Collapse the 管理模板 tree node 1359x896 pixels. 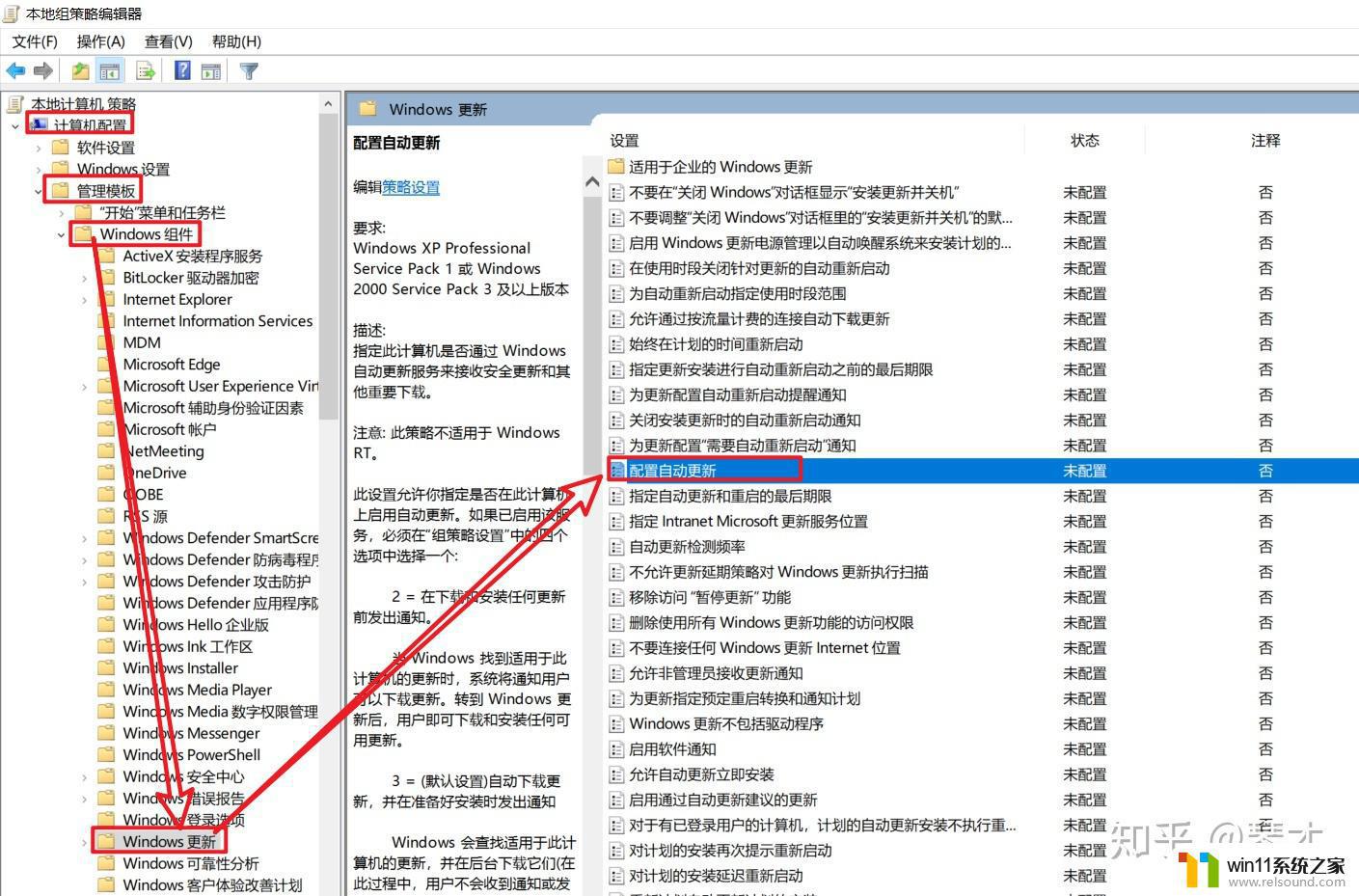(39, 191)
